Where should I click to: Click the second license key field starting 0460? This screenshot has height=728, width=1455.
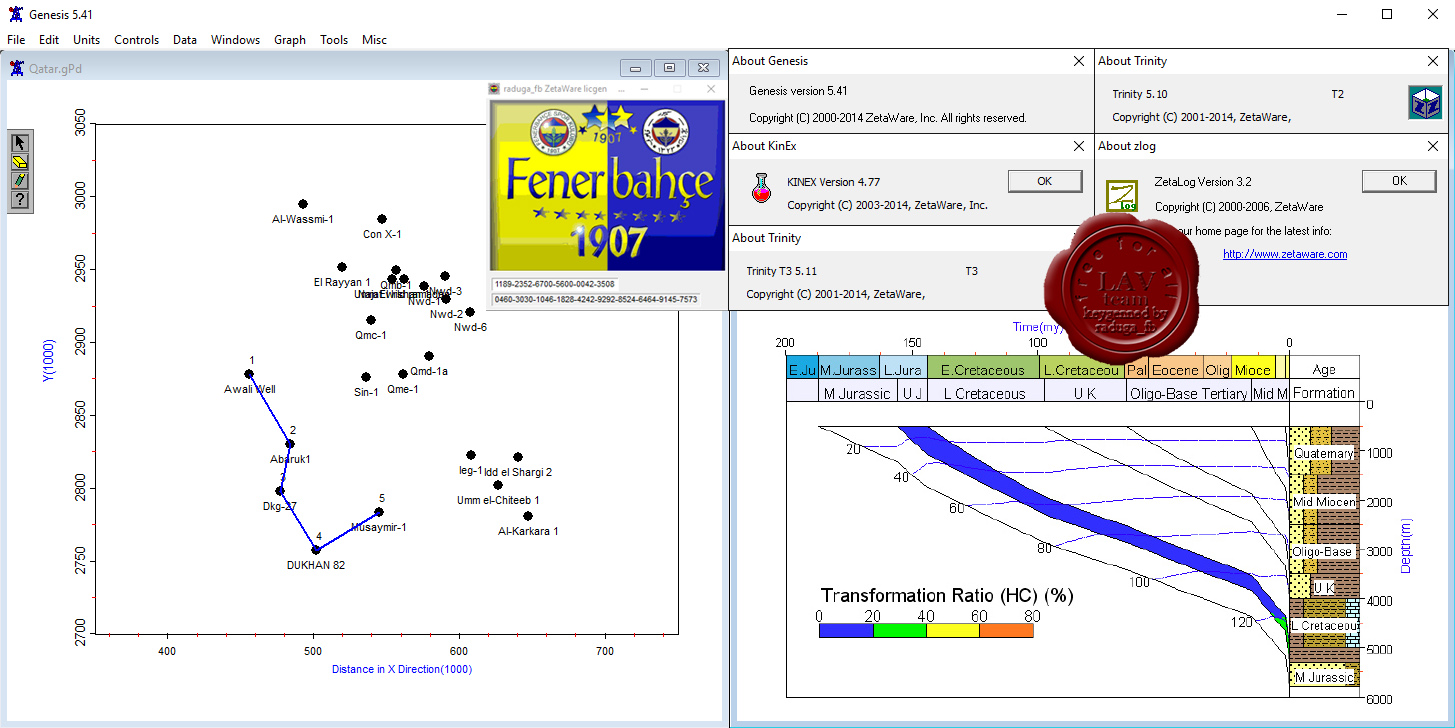(595, 299)
